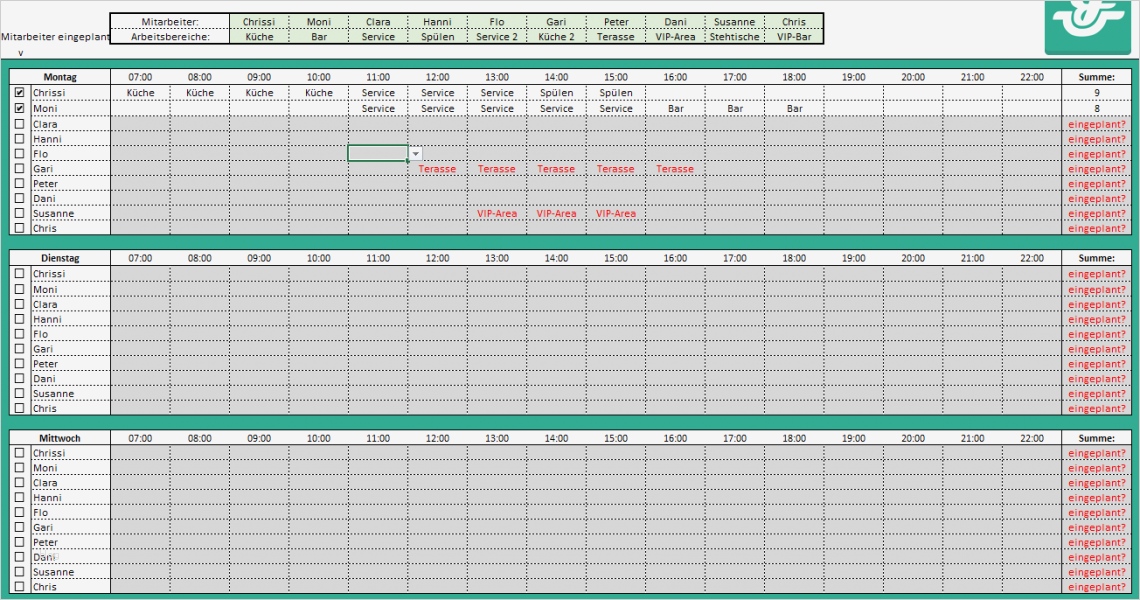Check Susanne's box in the Mittwoch section
The width and height of the screenshot is (1140, 600).
point(17,571)
